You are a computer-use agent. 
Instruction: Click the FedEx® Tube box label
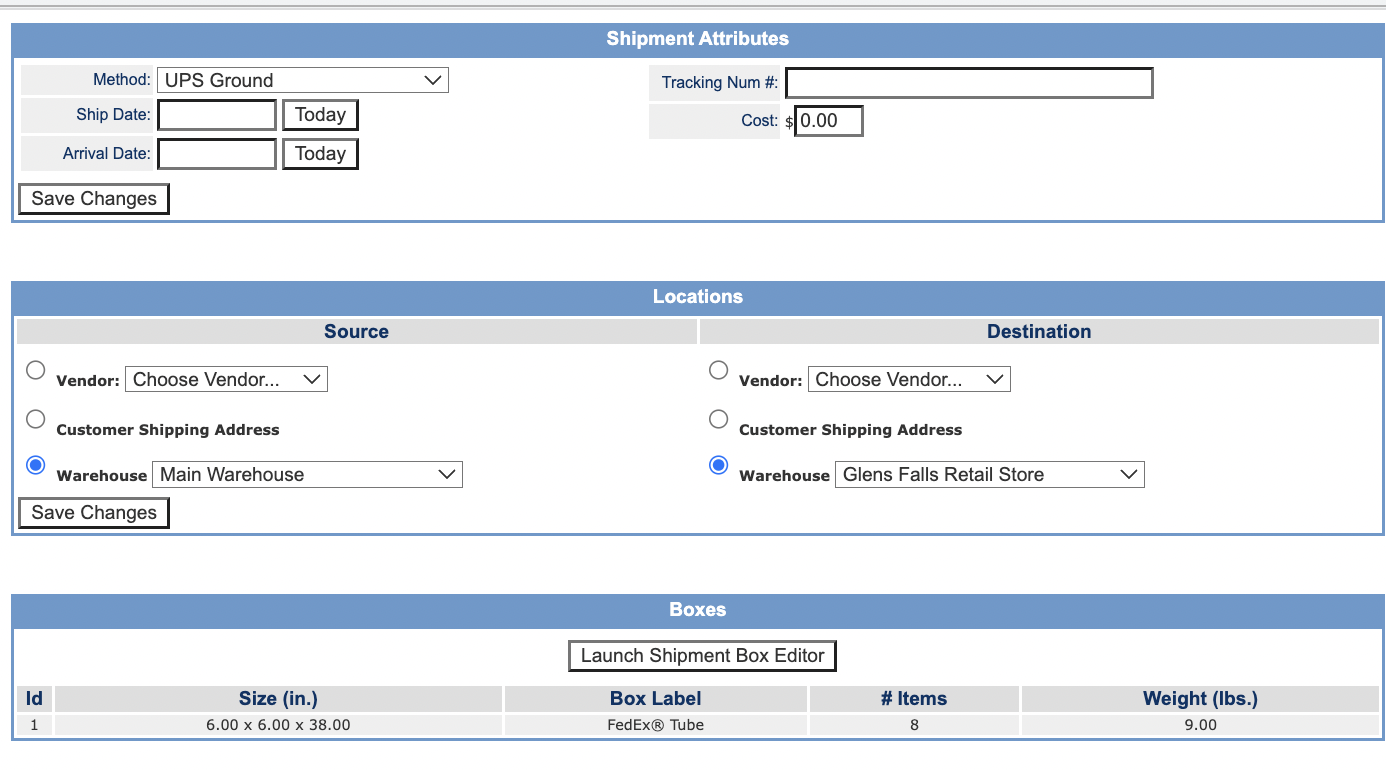tap(656, 725)
